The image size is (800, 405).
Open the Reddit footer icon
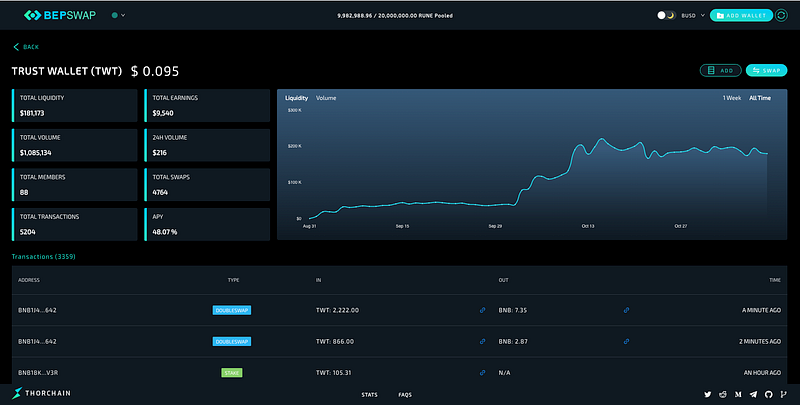pyautogui.click(x=723, y=394)
